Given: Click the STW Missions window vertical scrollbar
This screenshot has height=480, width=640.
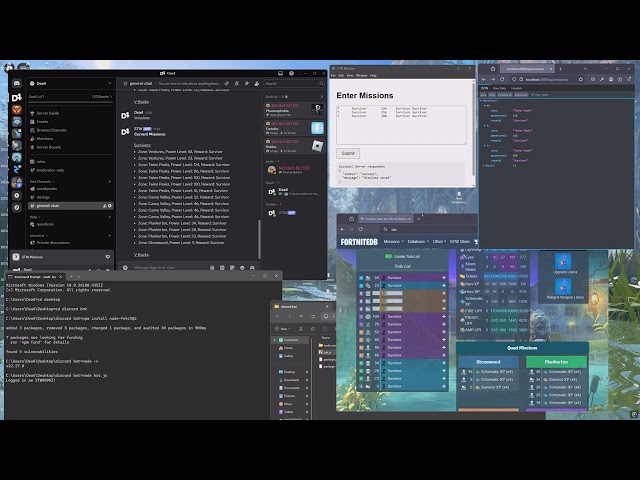Looking at the screenshot, I should pos(473,129).
